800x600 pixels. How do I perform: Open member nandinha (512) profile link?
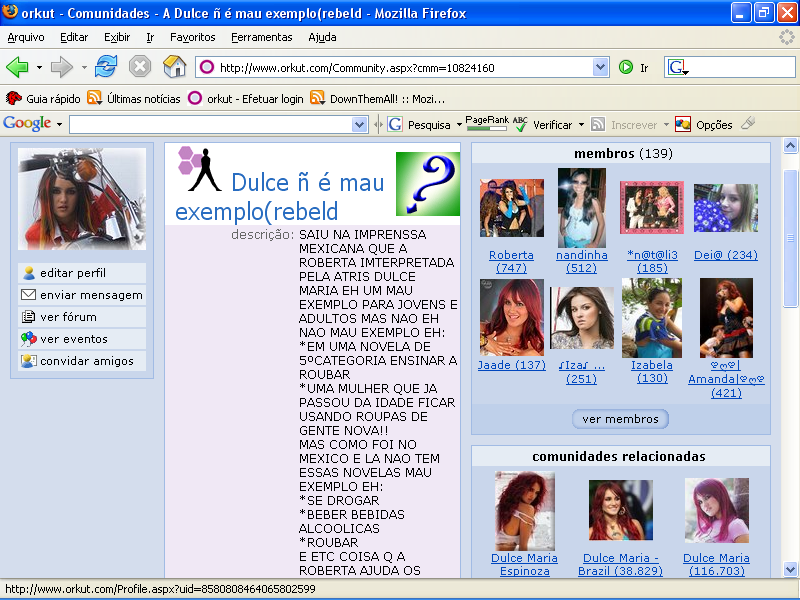point(582,261)
